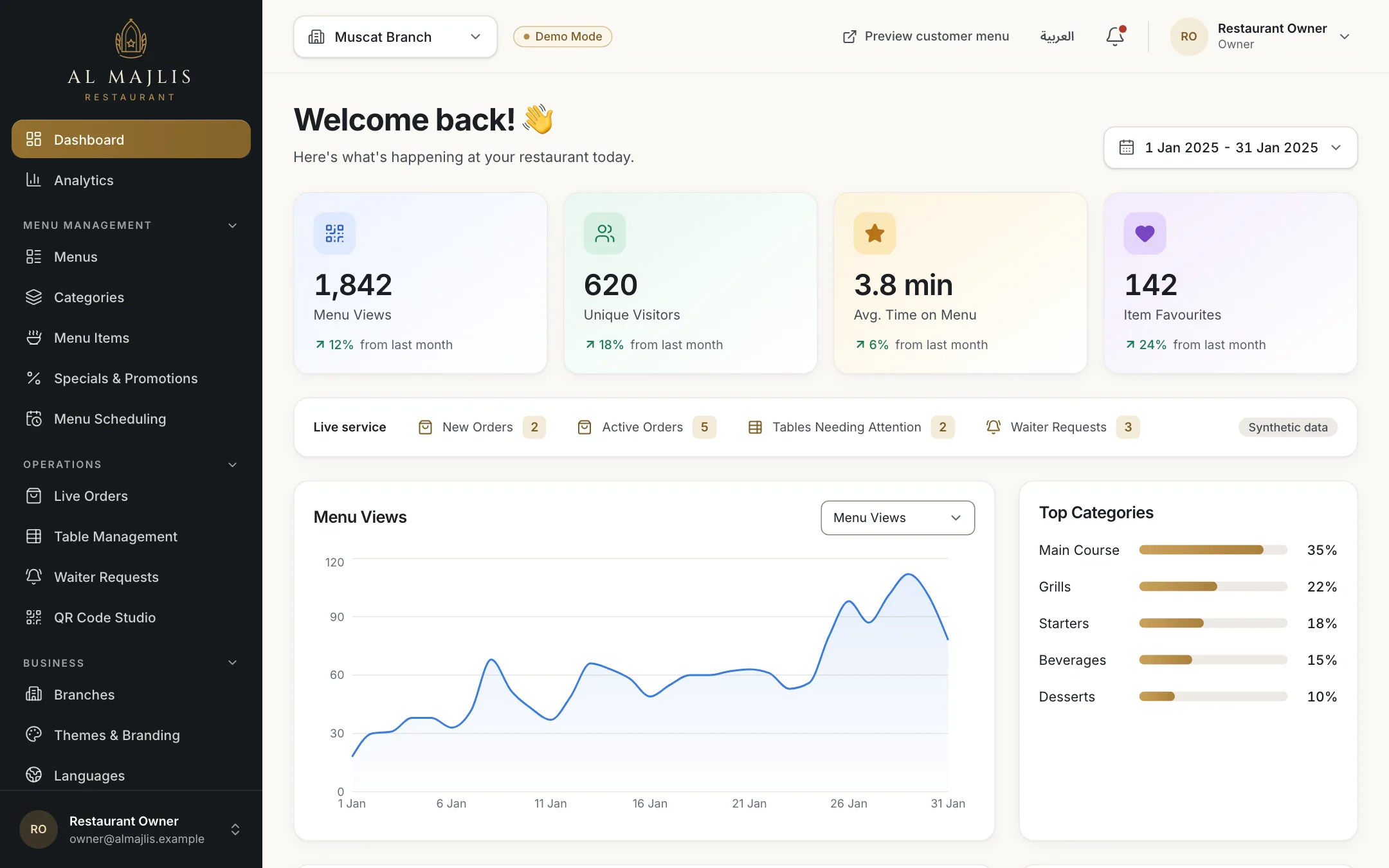Click the Tables Needing Attention table icon
This screenshot has height=868, width=1389.
pyautogui.click(x=755, y=427)
